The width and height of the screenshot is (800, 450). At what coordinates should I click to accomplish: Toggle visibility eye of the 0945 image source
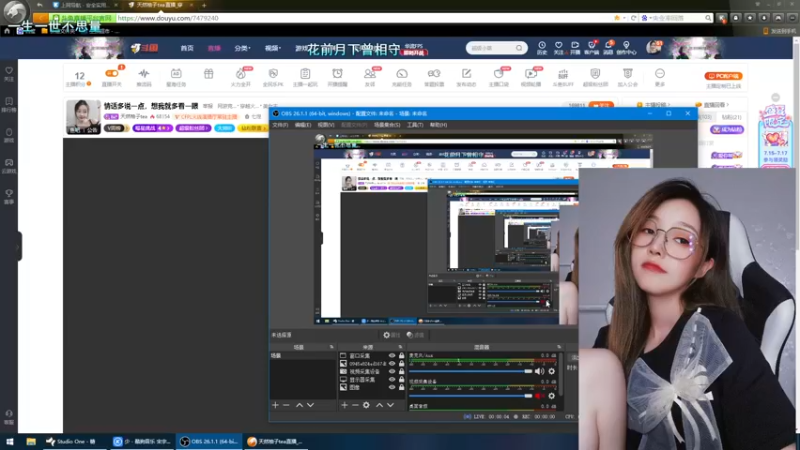pyautogui.click(x=392, y=364)
